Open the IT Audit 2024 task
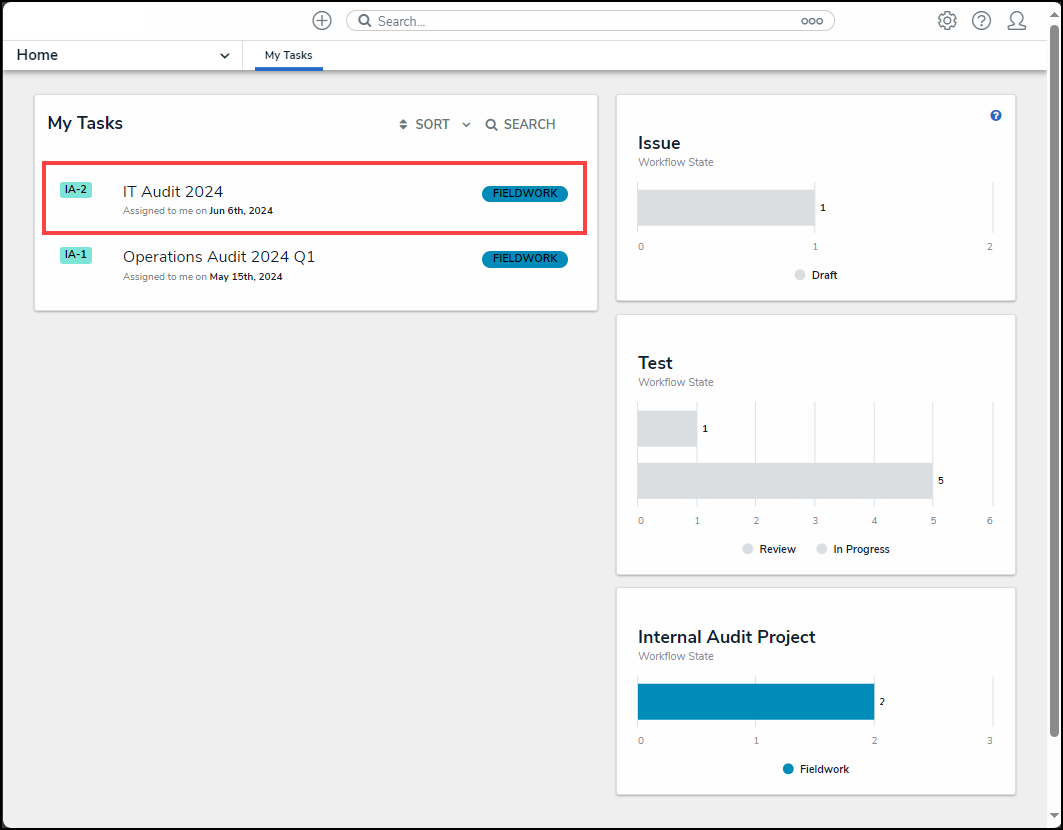This screenshot has width=1063, height=830. 173,192
